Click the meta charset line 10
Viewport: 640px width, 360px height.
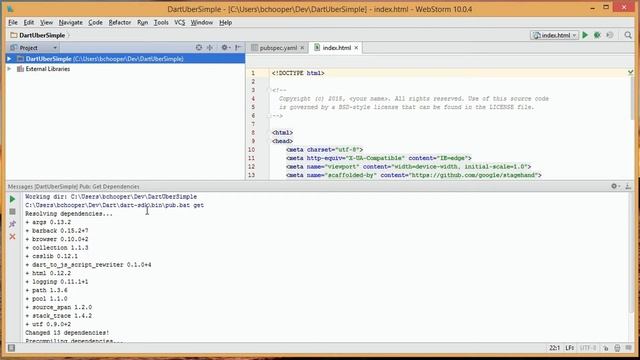pos(324,150)
